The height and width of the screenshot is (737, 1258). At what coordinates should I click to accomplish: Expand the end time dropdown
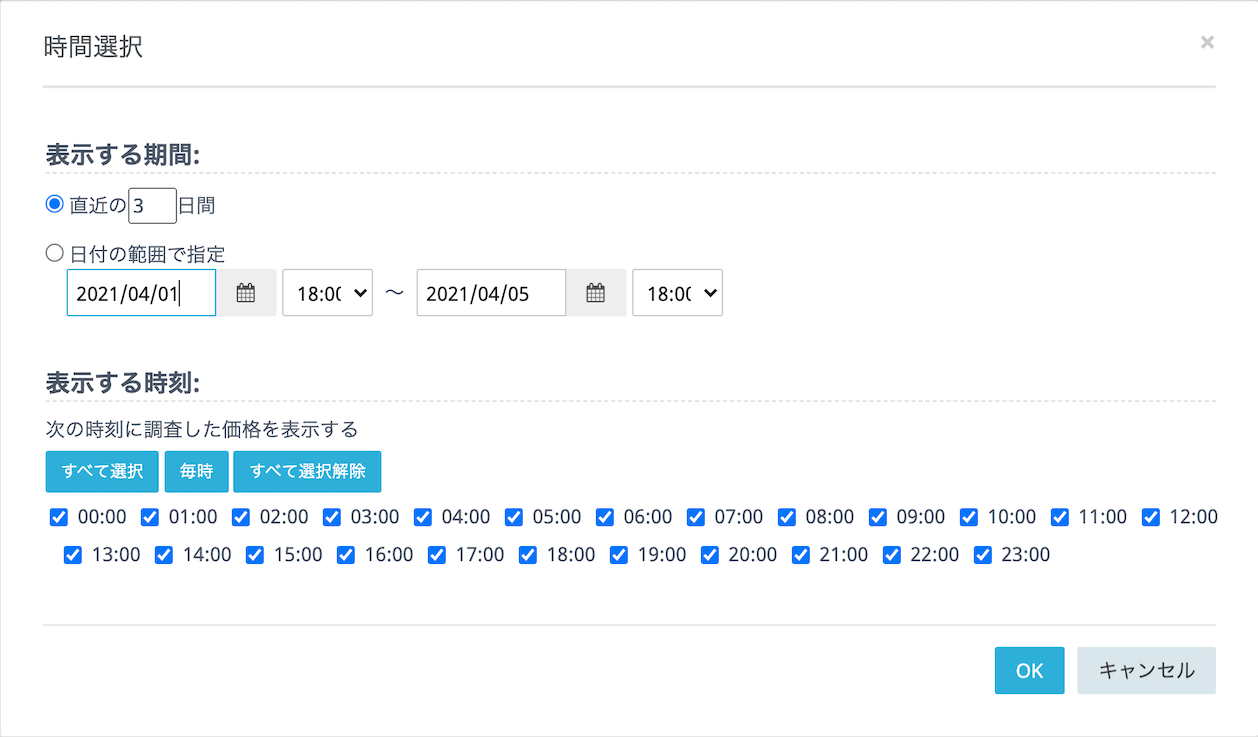pyautogui.click(x=678, y=293)
